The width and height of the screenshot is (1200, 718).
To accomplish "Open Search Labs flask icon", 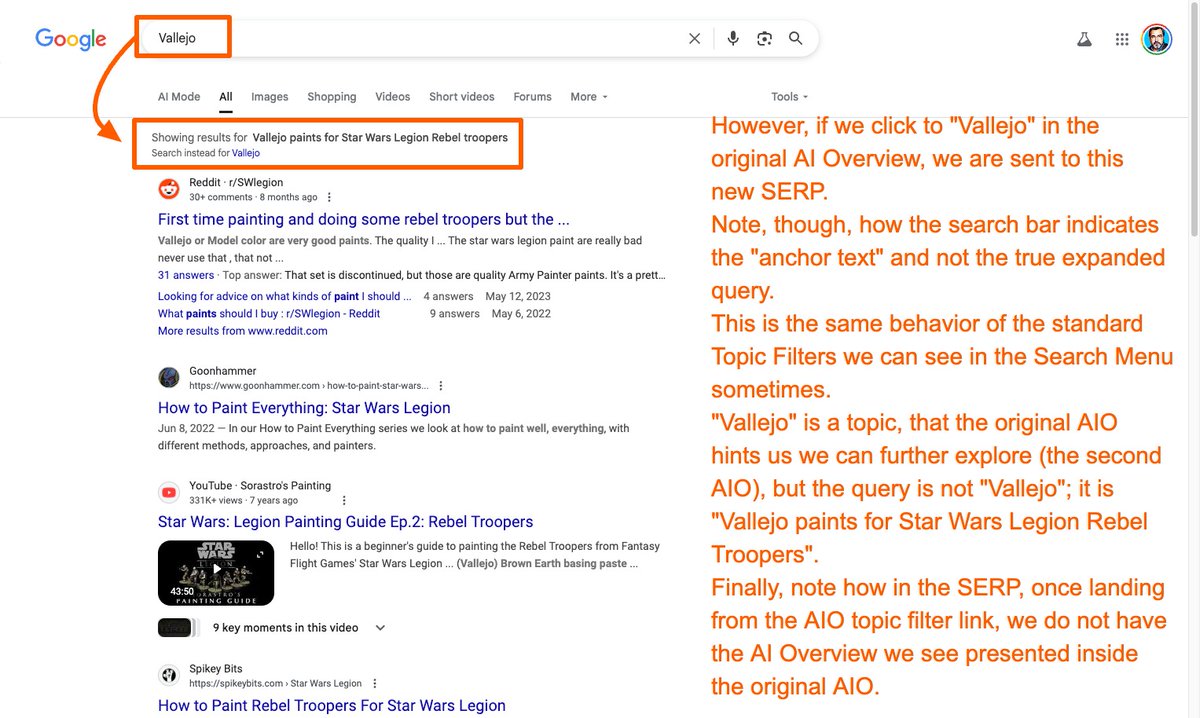I will [x=1084, y=39].
